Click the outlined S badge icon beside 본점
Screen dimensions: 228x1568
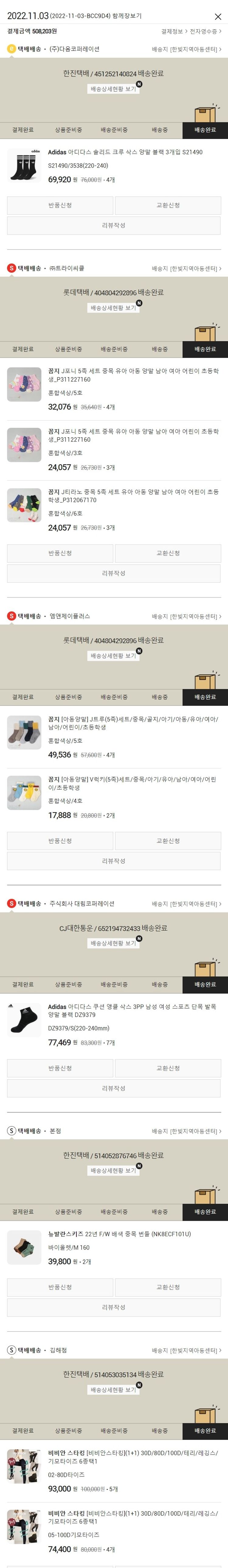[x=11, y=1130]
